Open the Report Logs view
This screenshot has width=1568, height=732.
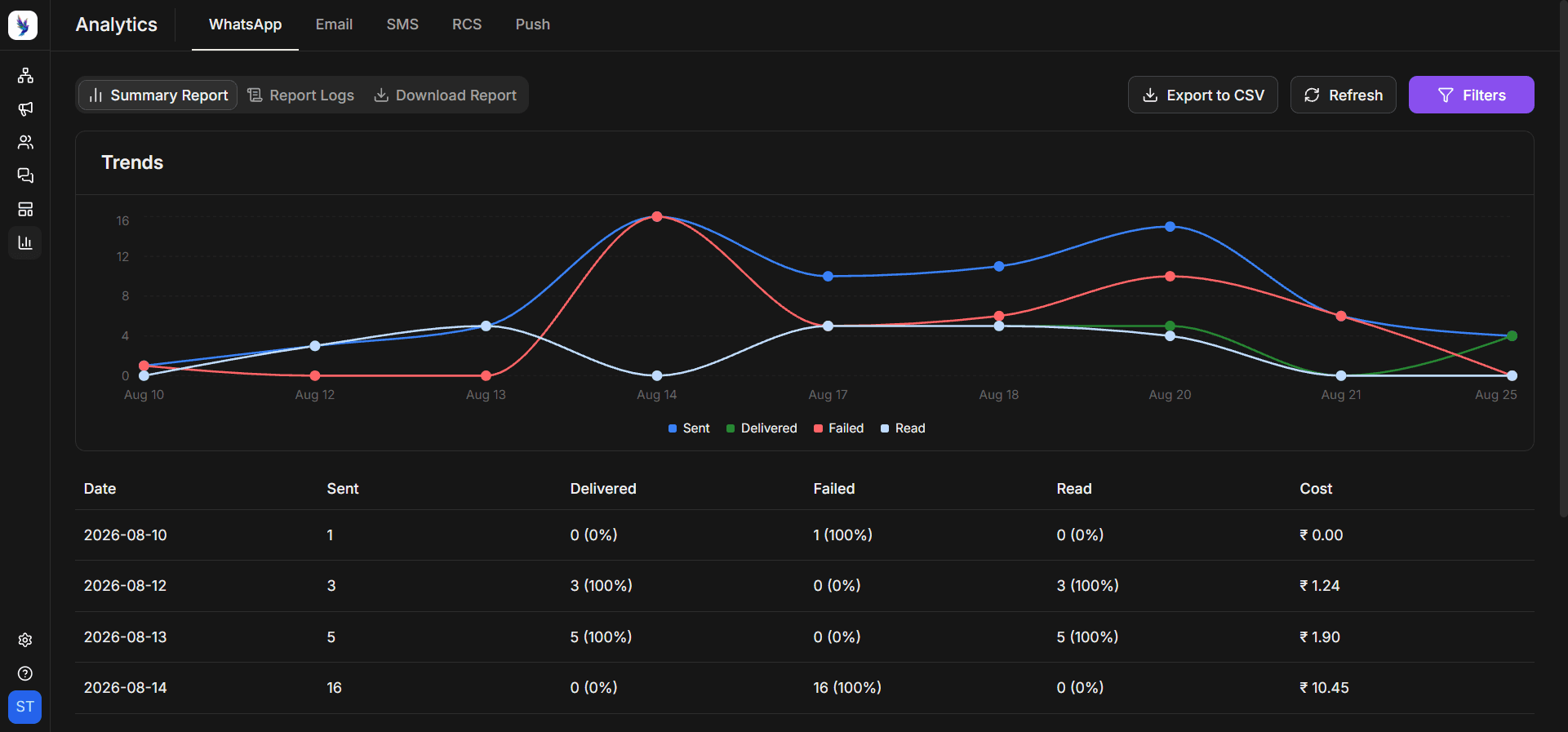[300, 95]
